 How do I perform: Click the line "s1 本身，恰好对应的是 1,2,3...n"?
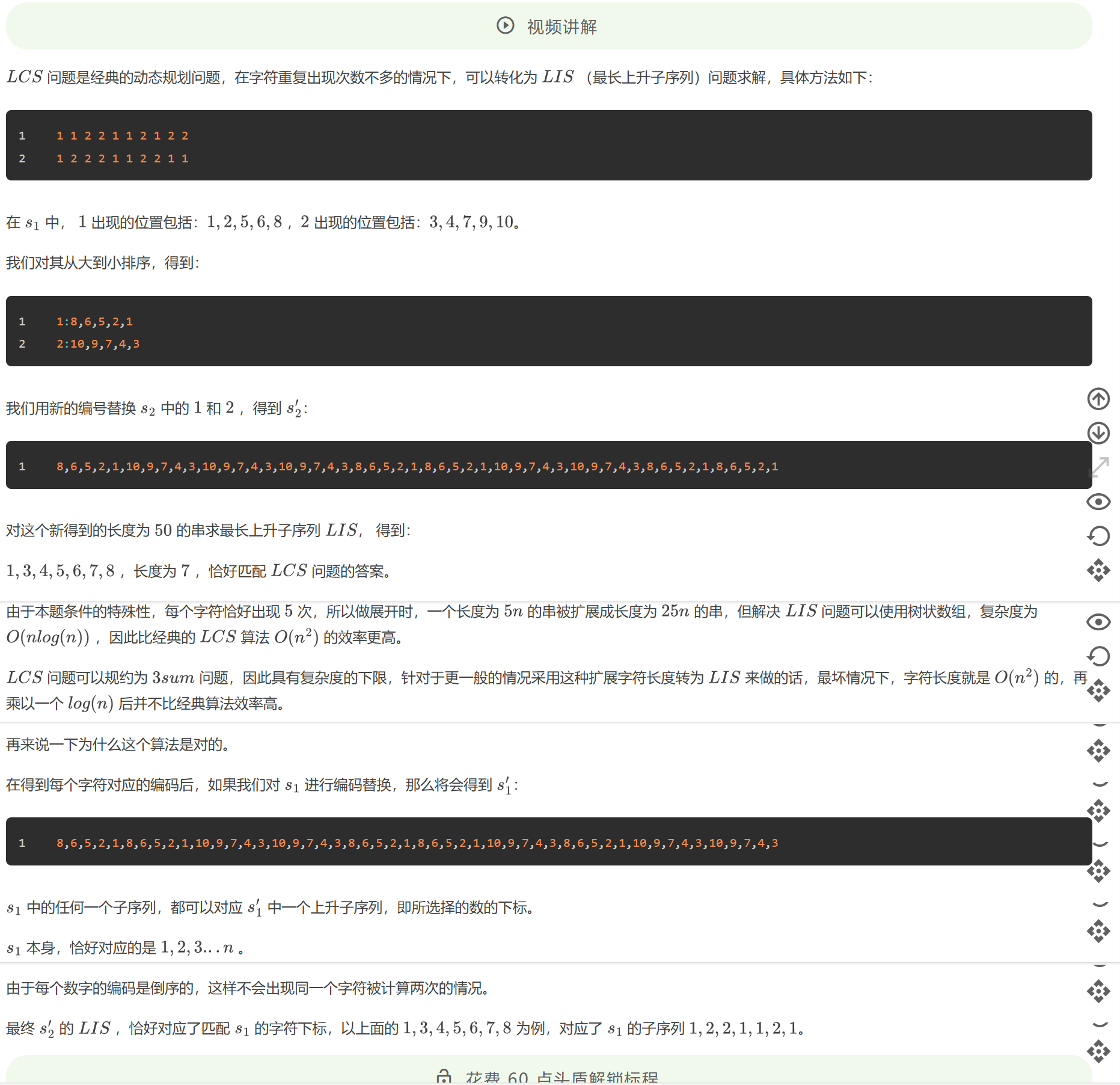125,948
